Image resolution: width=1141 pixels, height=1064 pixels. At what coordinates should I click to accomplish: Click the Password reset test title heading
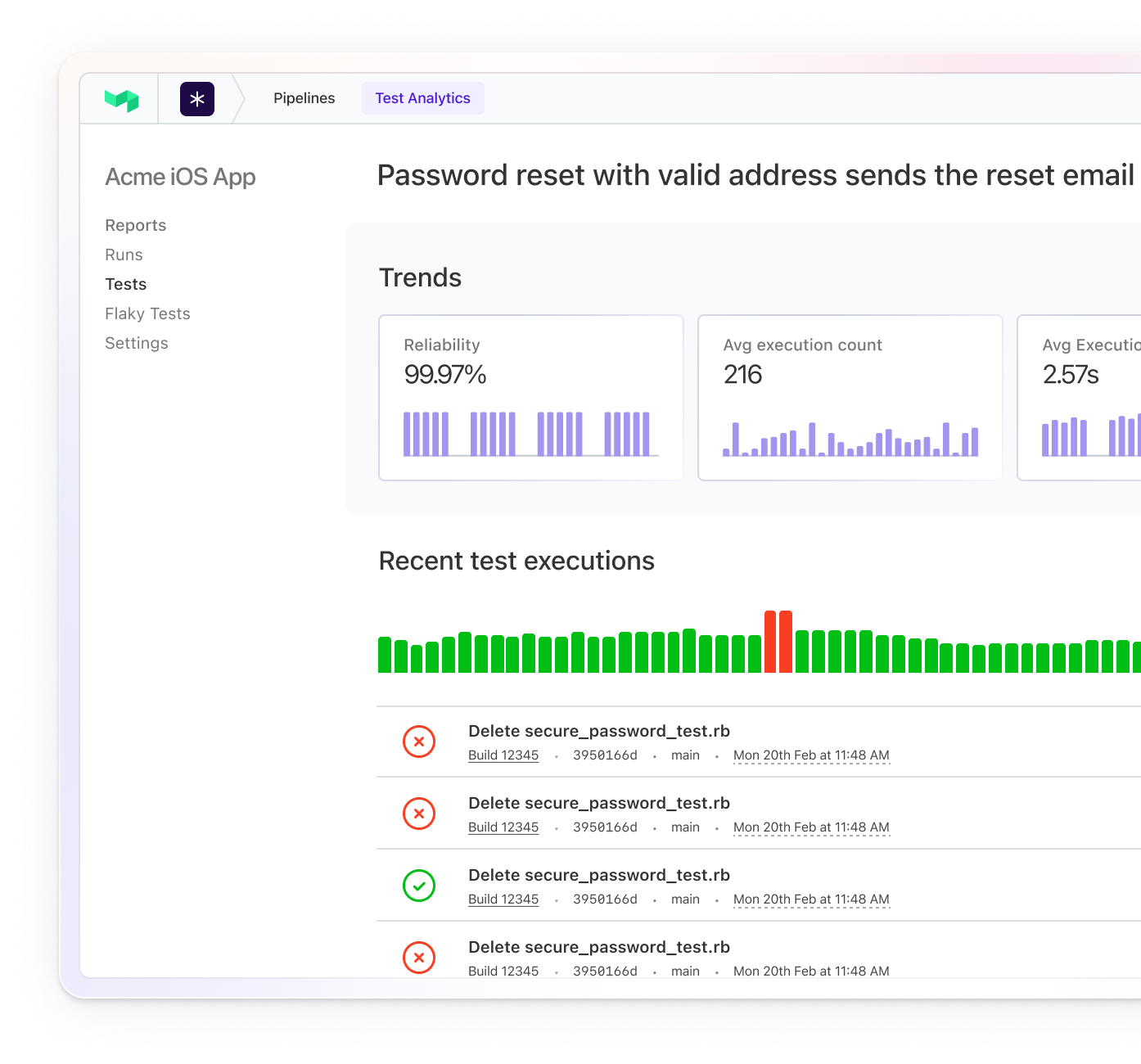pyautogui.click(x=755, y=175)
